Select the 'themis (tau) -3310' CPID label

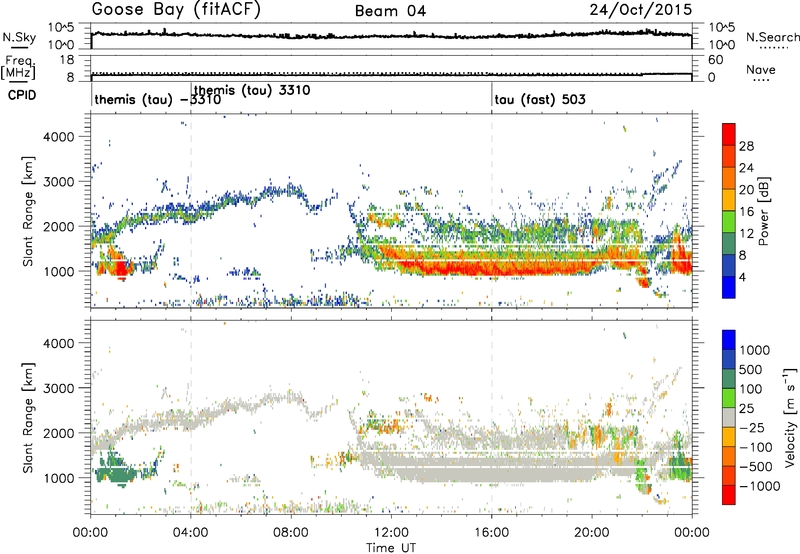[x=158, y=99]
